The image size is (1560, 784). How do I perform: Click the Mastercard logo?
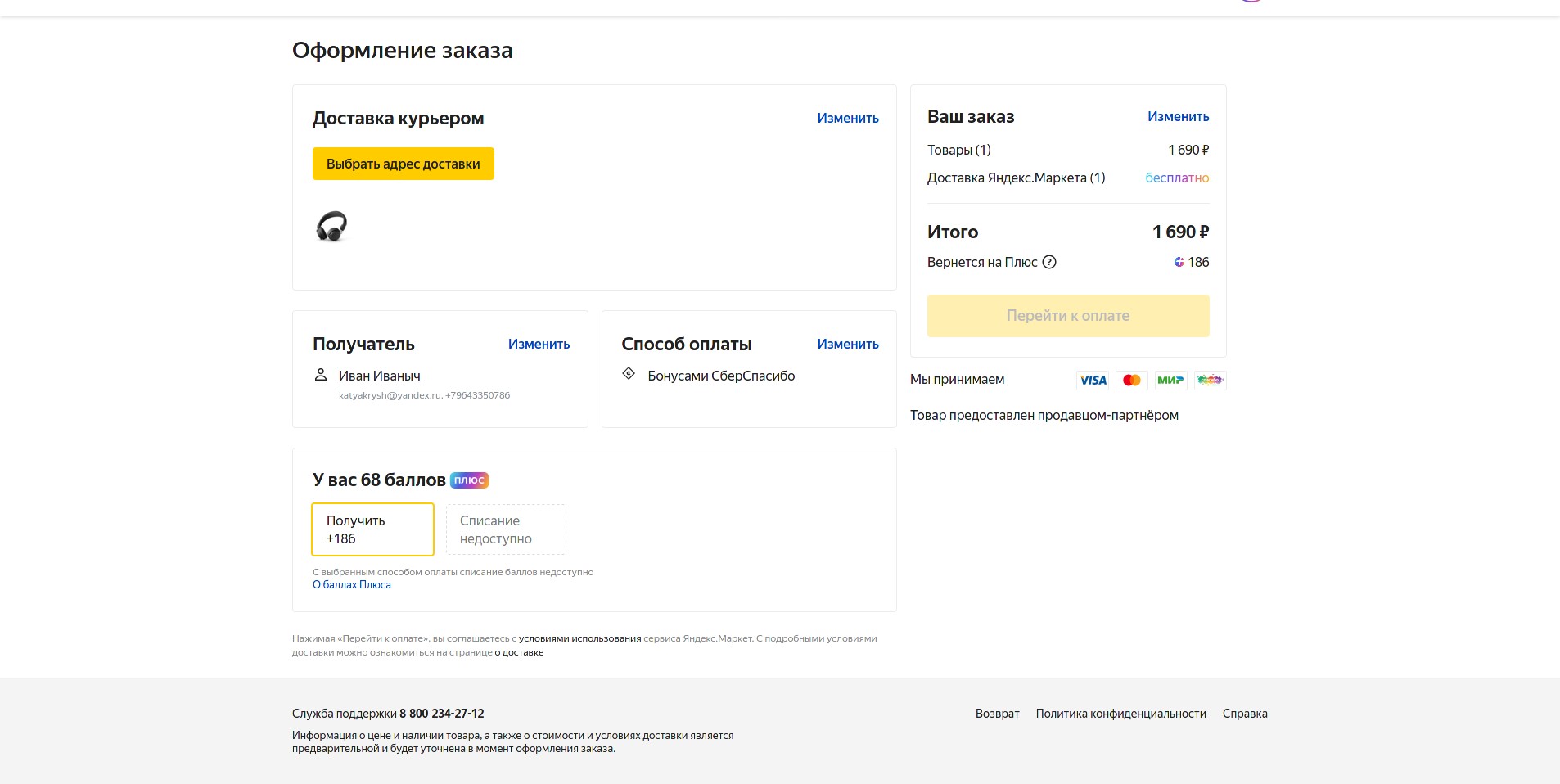[x=1132, y=380]
